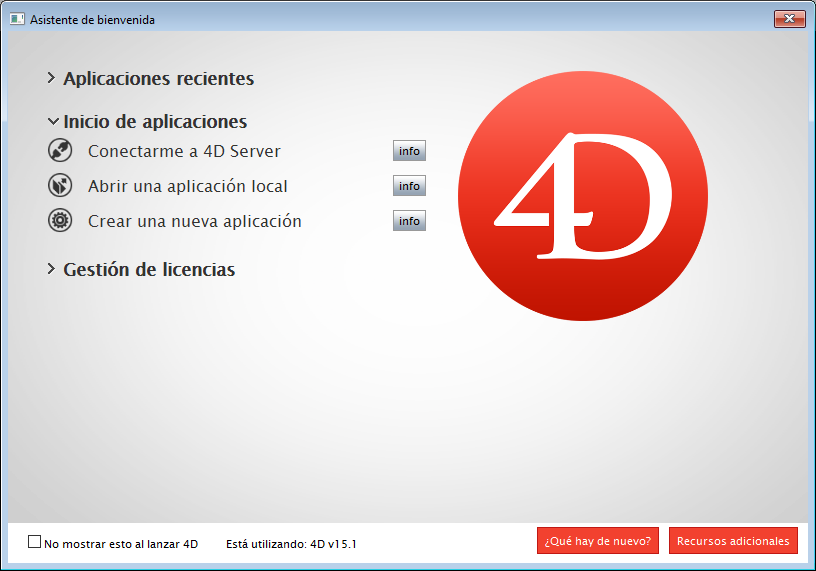Image resolution: width=816 pixels, height=571 pixels.
Task: Expand the Gestión de licencias chevron
Action: [51, 269]
